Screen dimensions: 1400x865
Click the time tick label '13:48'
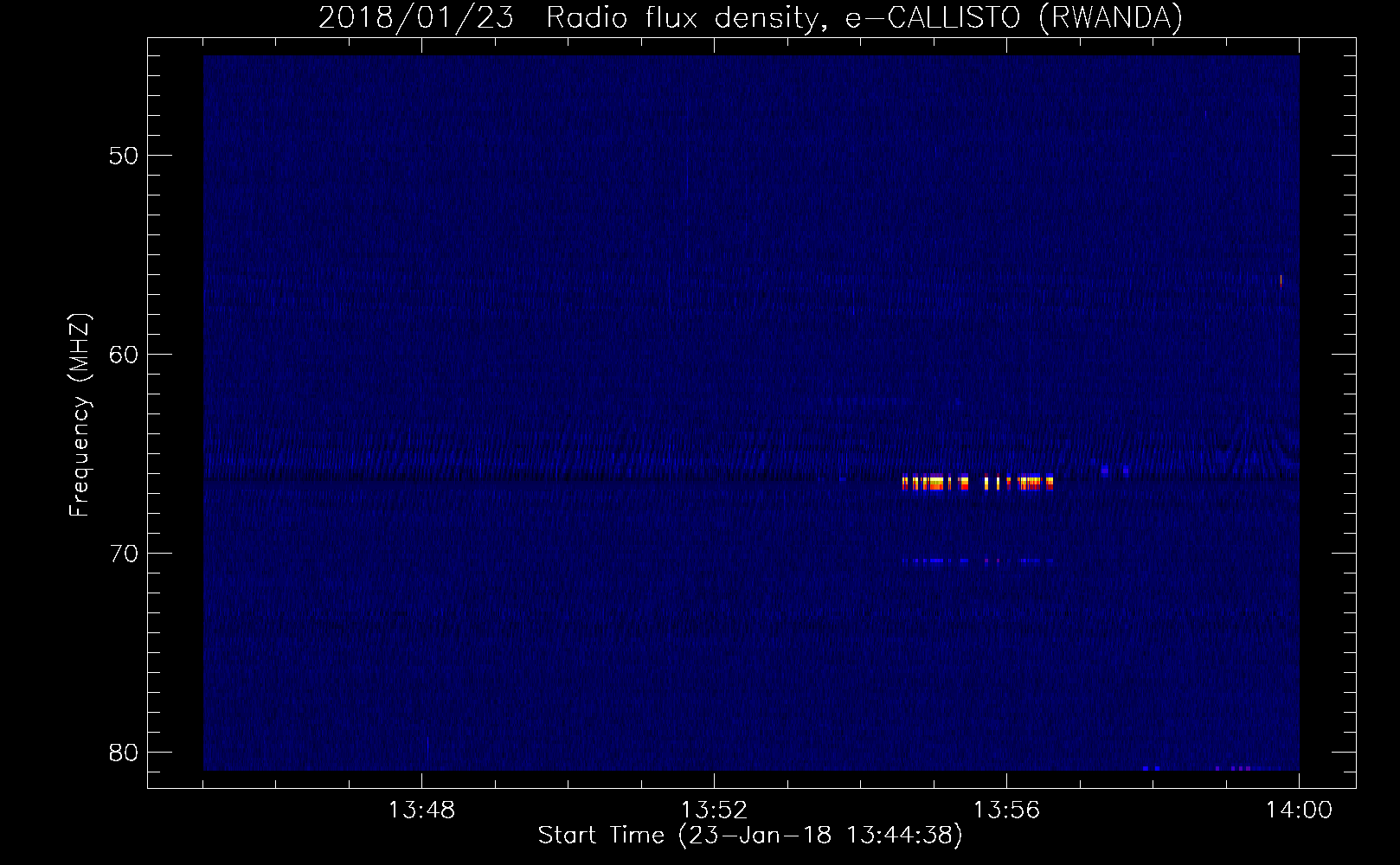421,811
